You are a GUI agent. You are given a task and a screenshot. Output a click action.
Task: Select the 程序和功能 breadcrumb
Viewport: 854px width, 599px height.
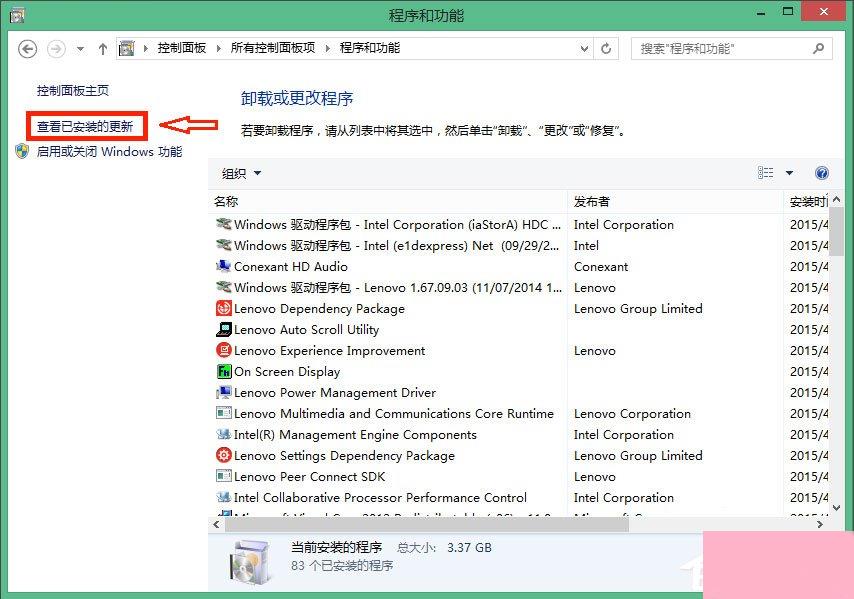coord(370,48)
